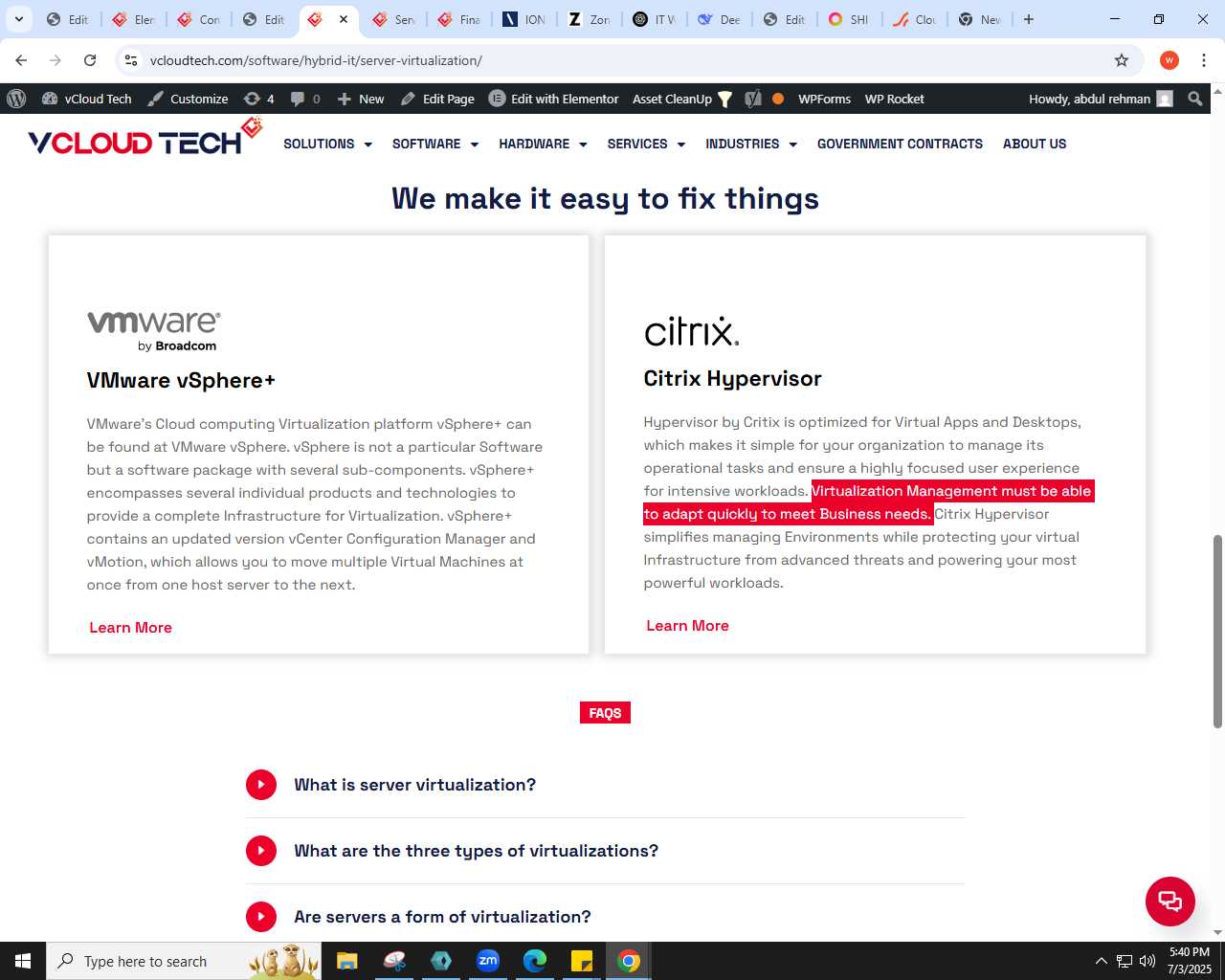Open the Yoast SEO icon in admin bar
Viewport: 1225px width, 980px height.
tap(753, 99)
